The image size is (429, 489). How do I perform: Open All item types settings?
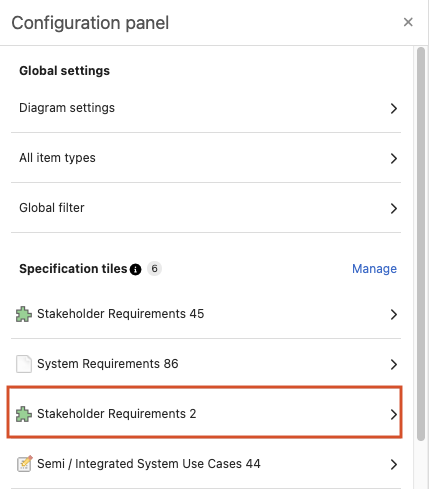[x=206, y=158]
